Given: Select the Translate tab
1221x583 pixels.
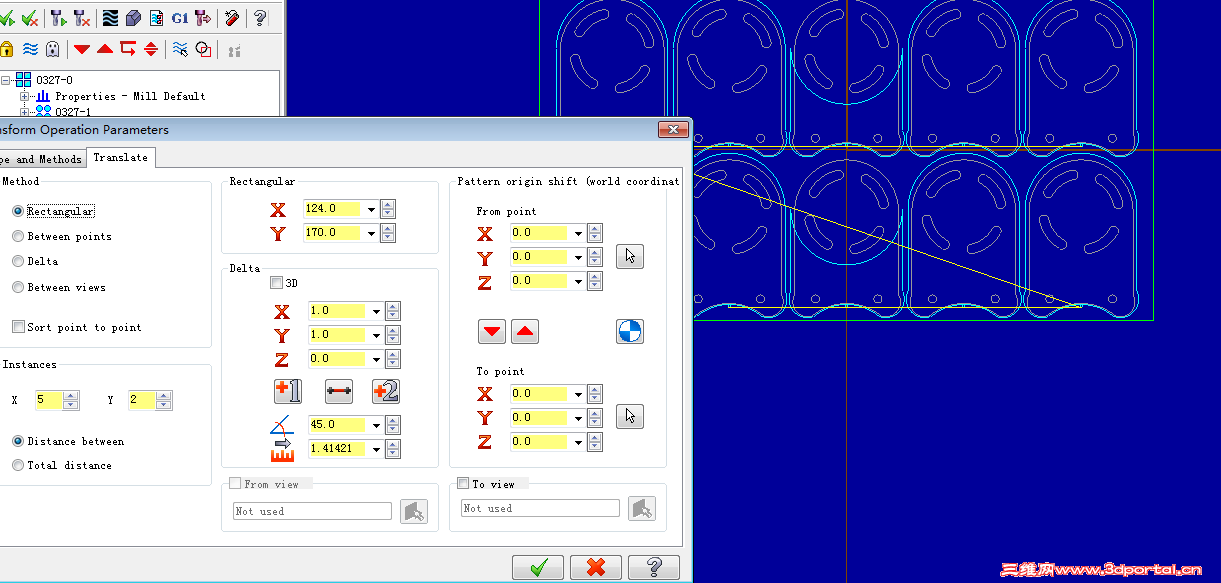Looking at the screenshot, I should tap(120, 158).
